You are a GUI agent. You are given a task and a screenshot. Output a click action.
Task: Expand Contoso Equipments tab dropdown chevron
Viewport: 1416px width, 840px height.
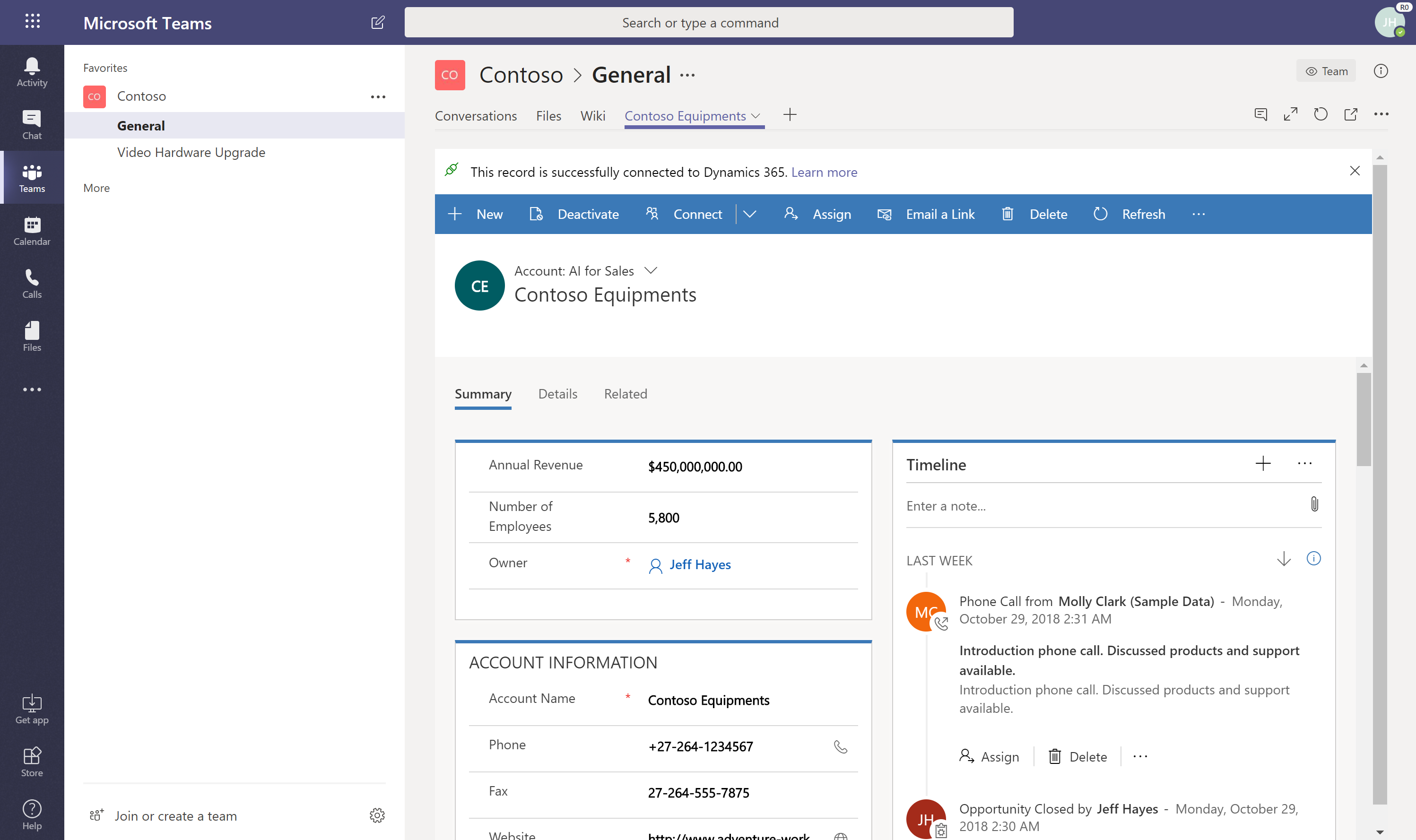pyautogui.click(x=756, y=116)
